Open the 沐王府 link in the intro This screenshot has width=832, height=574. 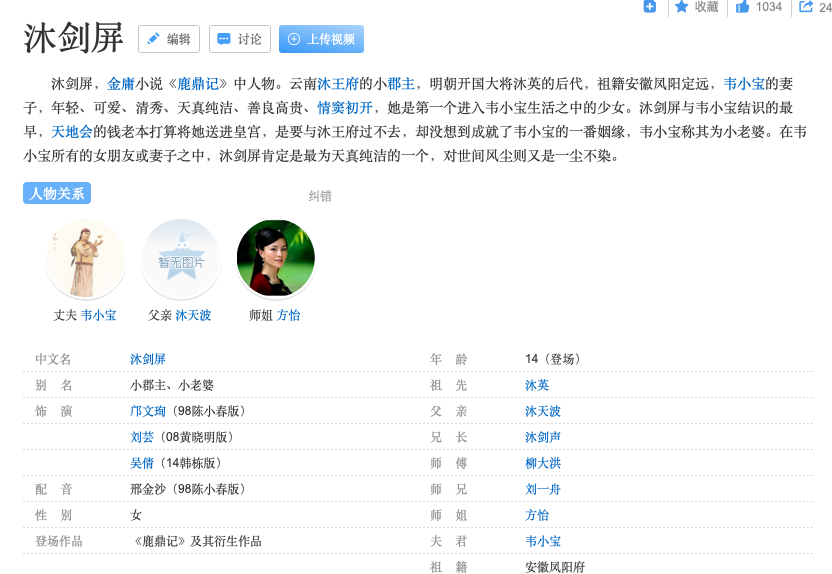(338, 84)
